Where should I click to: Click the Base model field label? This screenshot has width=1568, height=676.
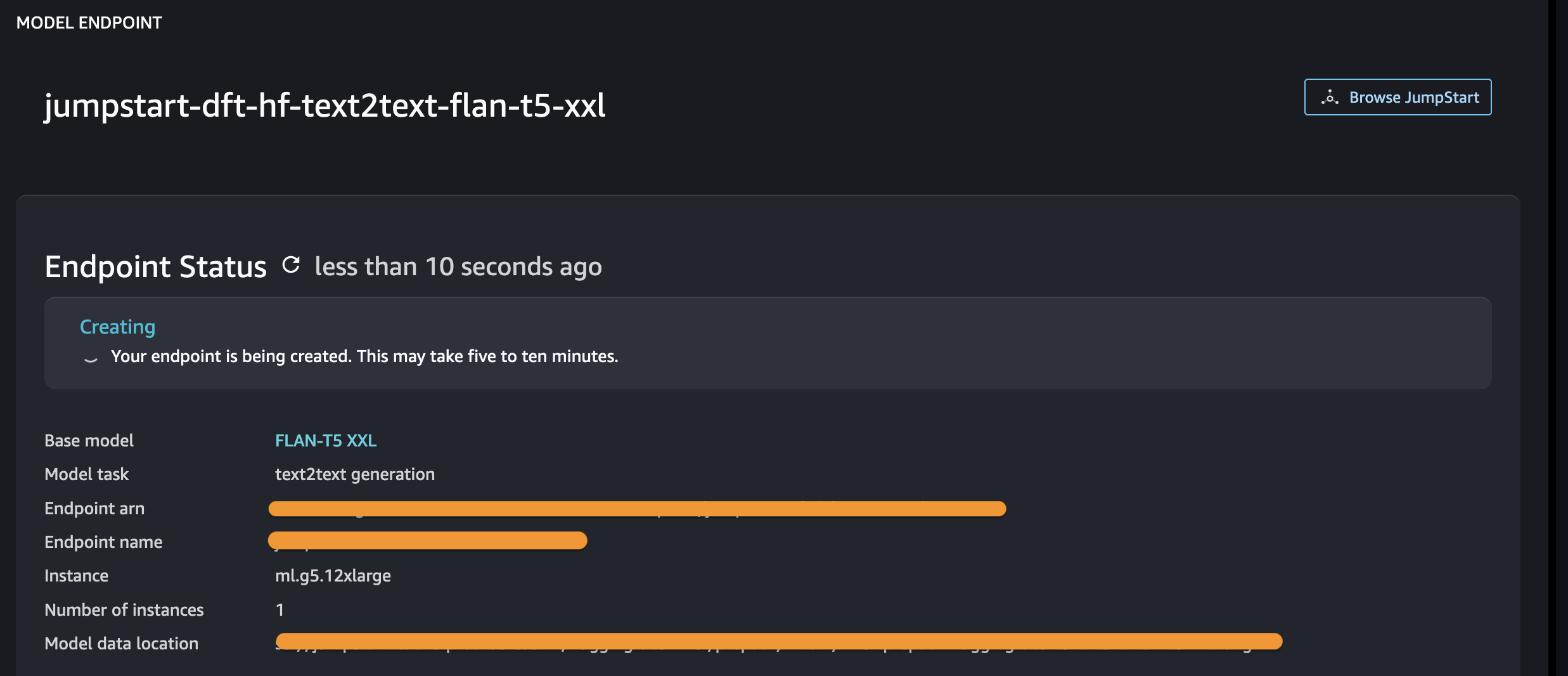[89, 441]
